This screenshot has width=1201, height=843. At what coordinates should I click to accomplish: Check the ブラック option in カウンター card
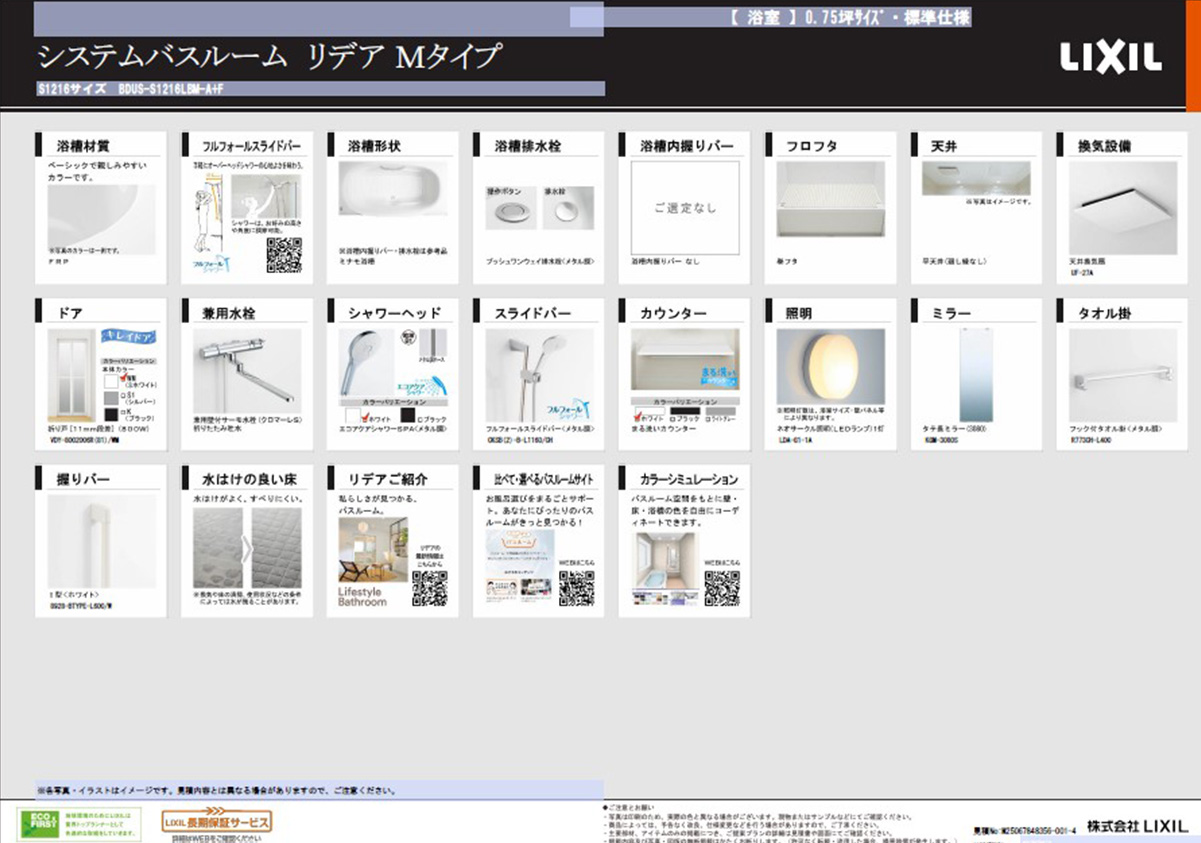coord(675,418)
